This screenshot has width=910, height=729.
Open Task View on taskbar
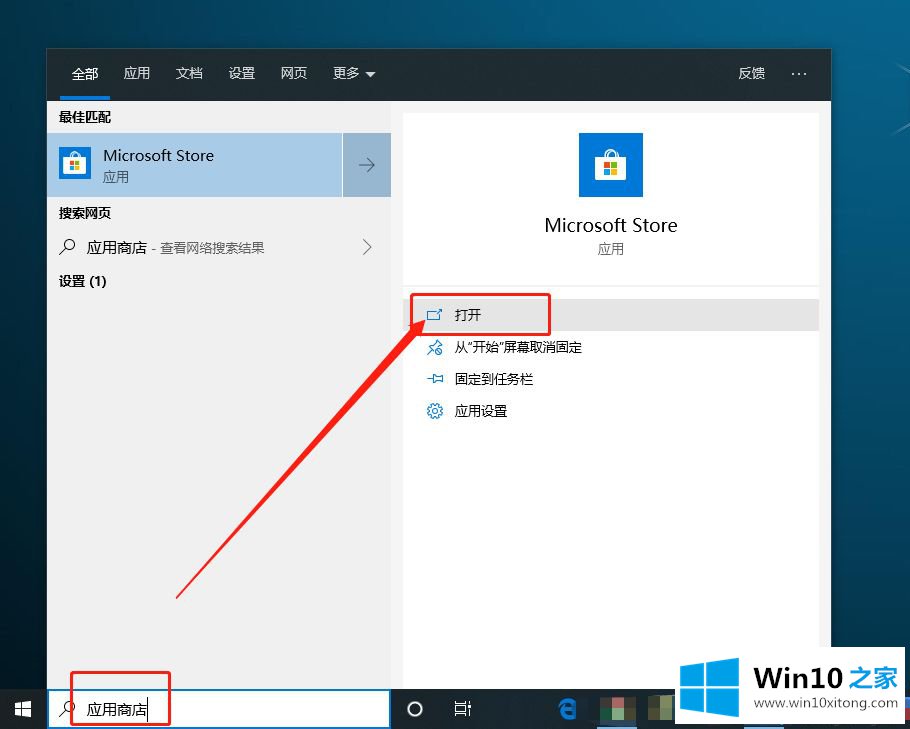tap(463, 709)
